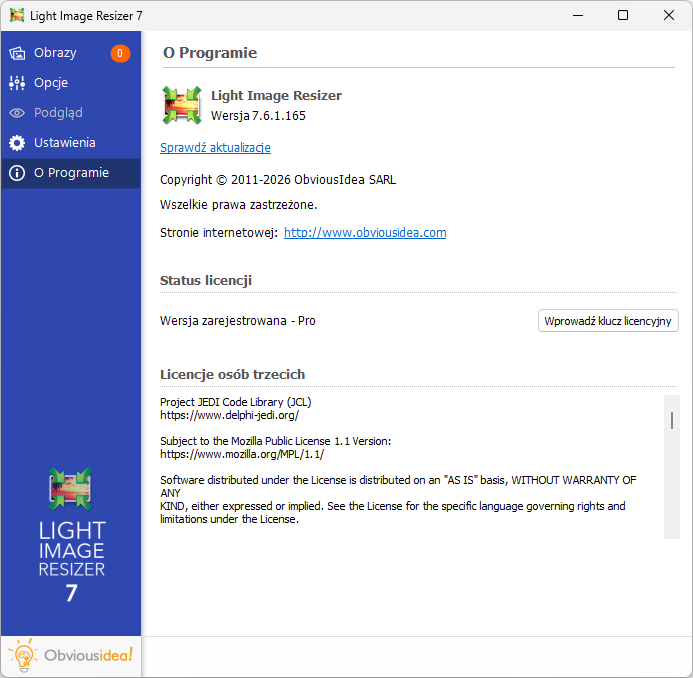
Task: Click Wprowadź klucz licencyjny button
Action: 608,321
